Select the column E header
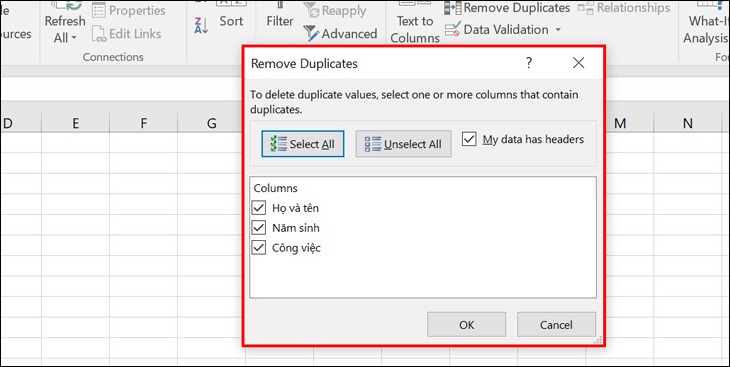The height and width of the screenshot is (367, 730). pos(75,123)
